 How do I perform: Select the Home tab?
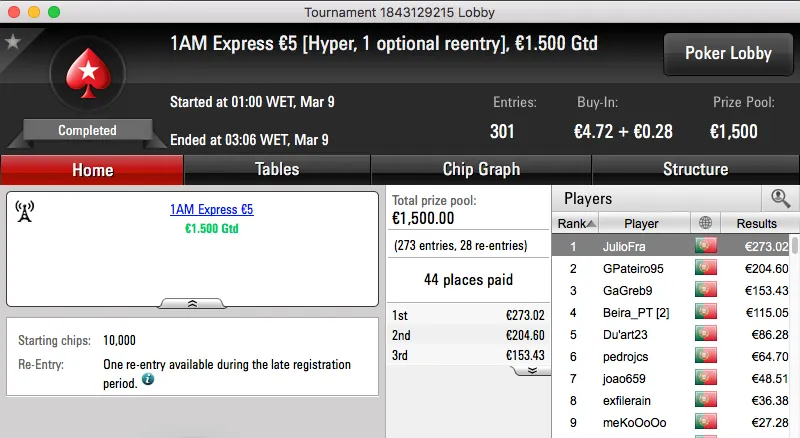click(x=92, y=170)
